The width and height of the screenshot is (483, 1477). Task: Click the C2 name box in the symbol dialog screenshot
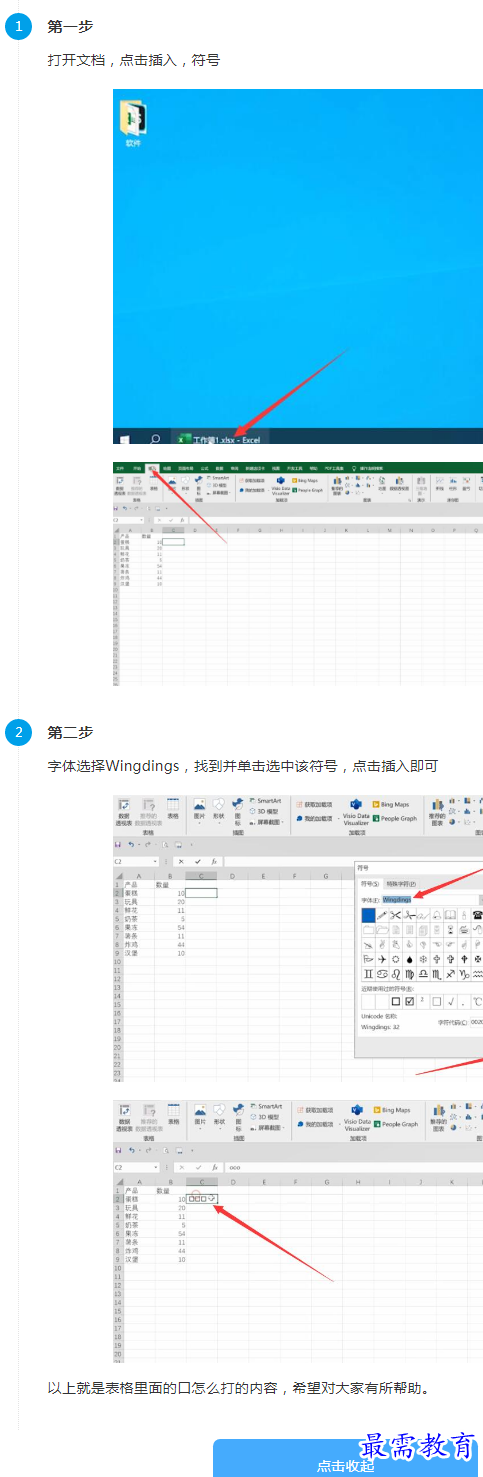pyautogui.click(x=135, y=861)
